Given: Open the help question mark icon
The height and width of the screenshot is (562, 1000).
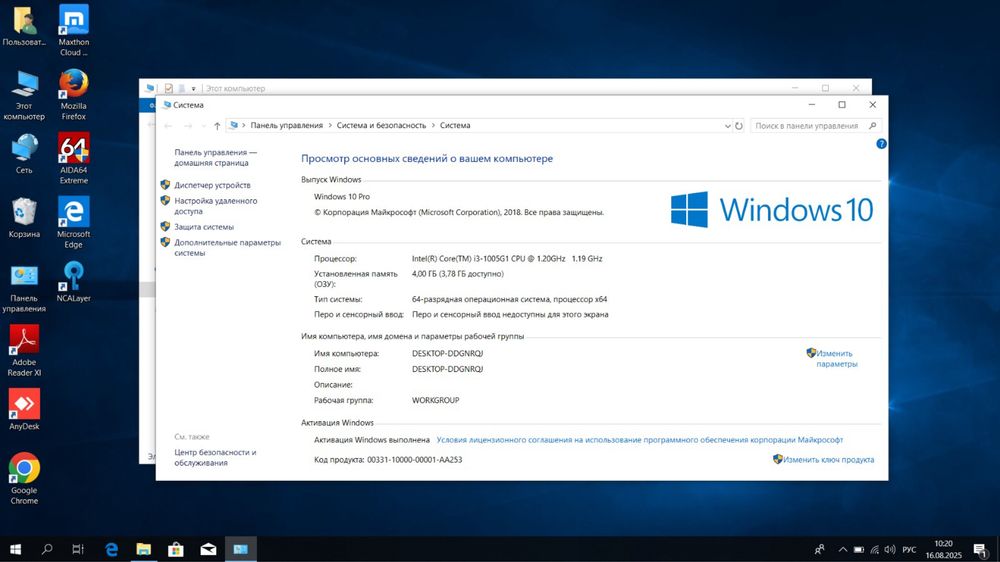Looking at the screenshot, I should (x=881, y=144).
